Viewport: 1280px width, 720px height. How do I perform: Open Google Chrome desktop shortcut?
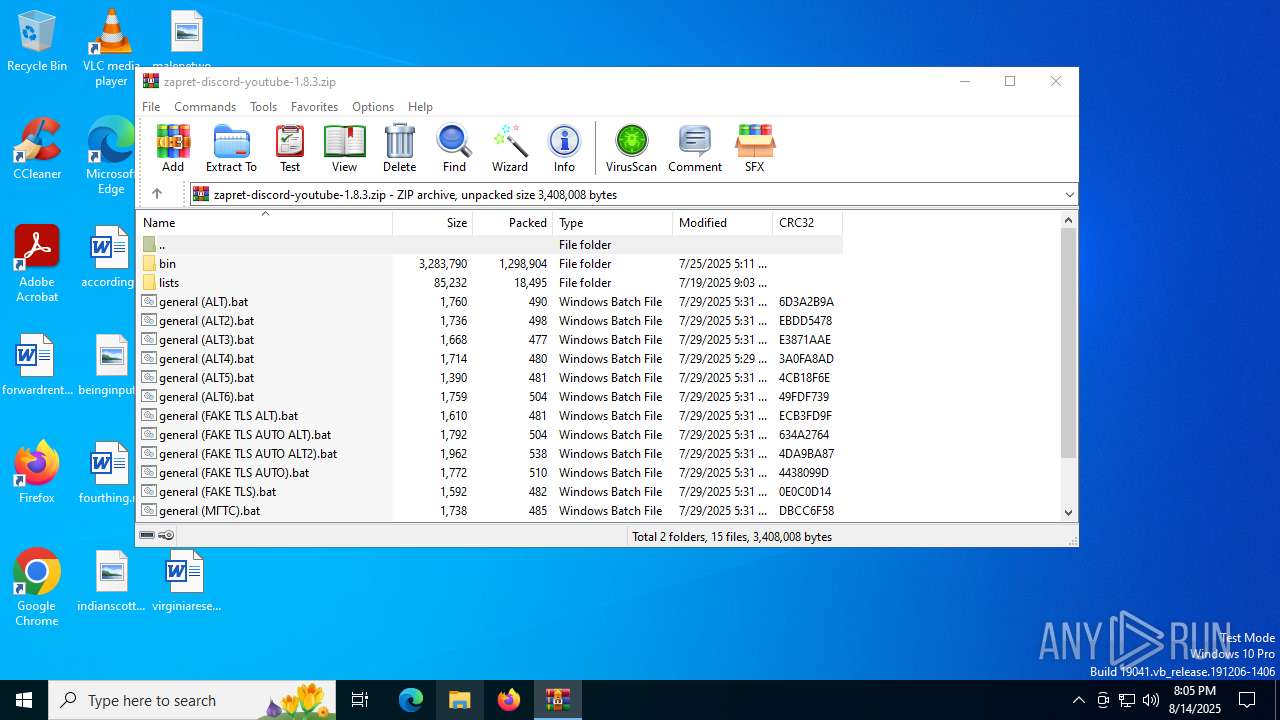click(37, 588)
